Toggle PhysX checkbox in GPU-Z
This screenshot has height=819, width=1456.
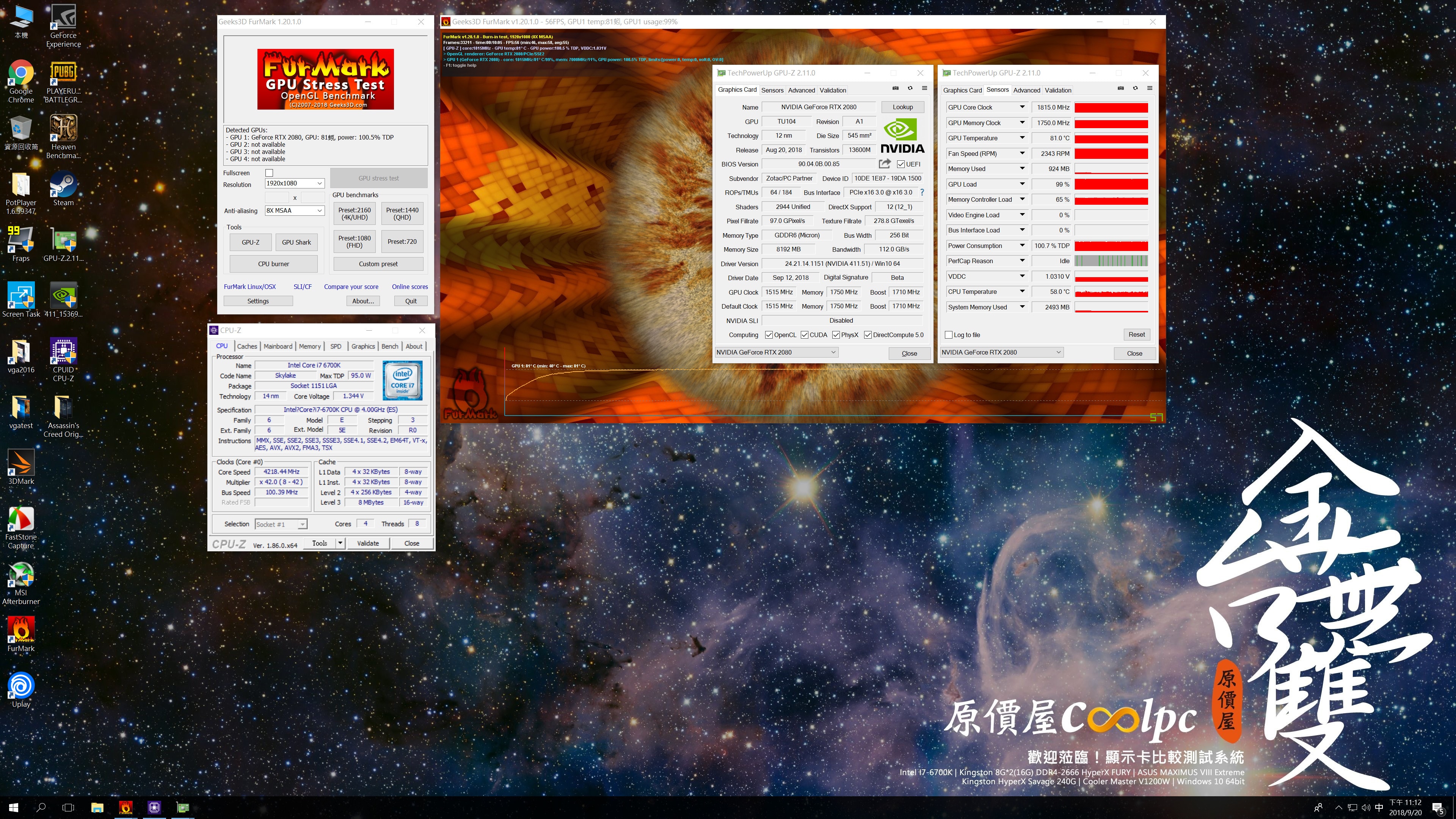[835, 334]
